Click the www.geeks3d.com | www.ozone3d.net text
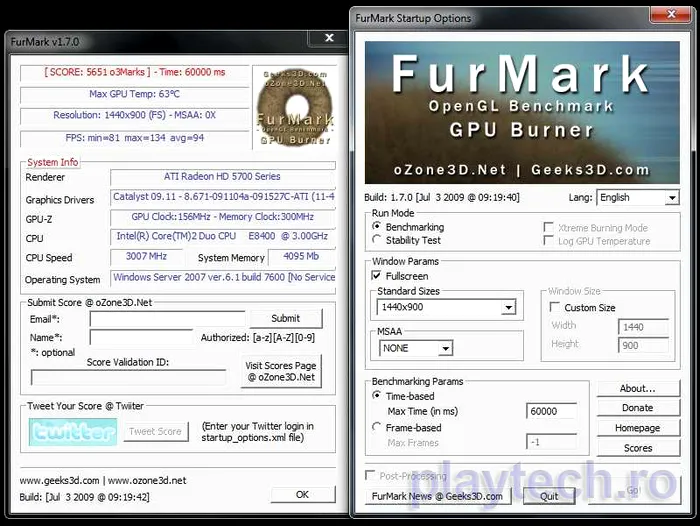Viewport: 700px width, 526px height. [x=103, y=480]
